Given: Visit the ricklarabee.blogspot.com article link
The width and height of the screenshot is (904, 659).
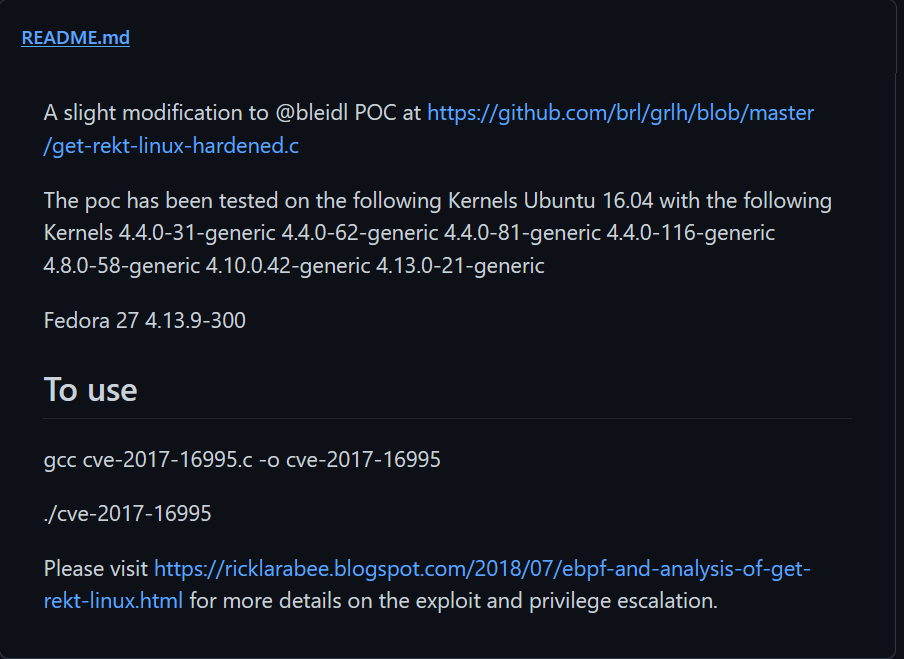Looking at the screenshot, I should point(483,568).
